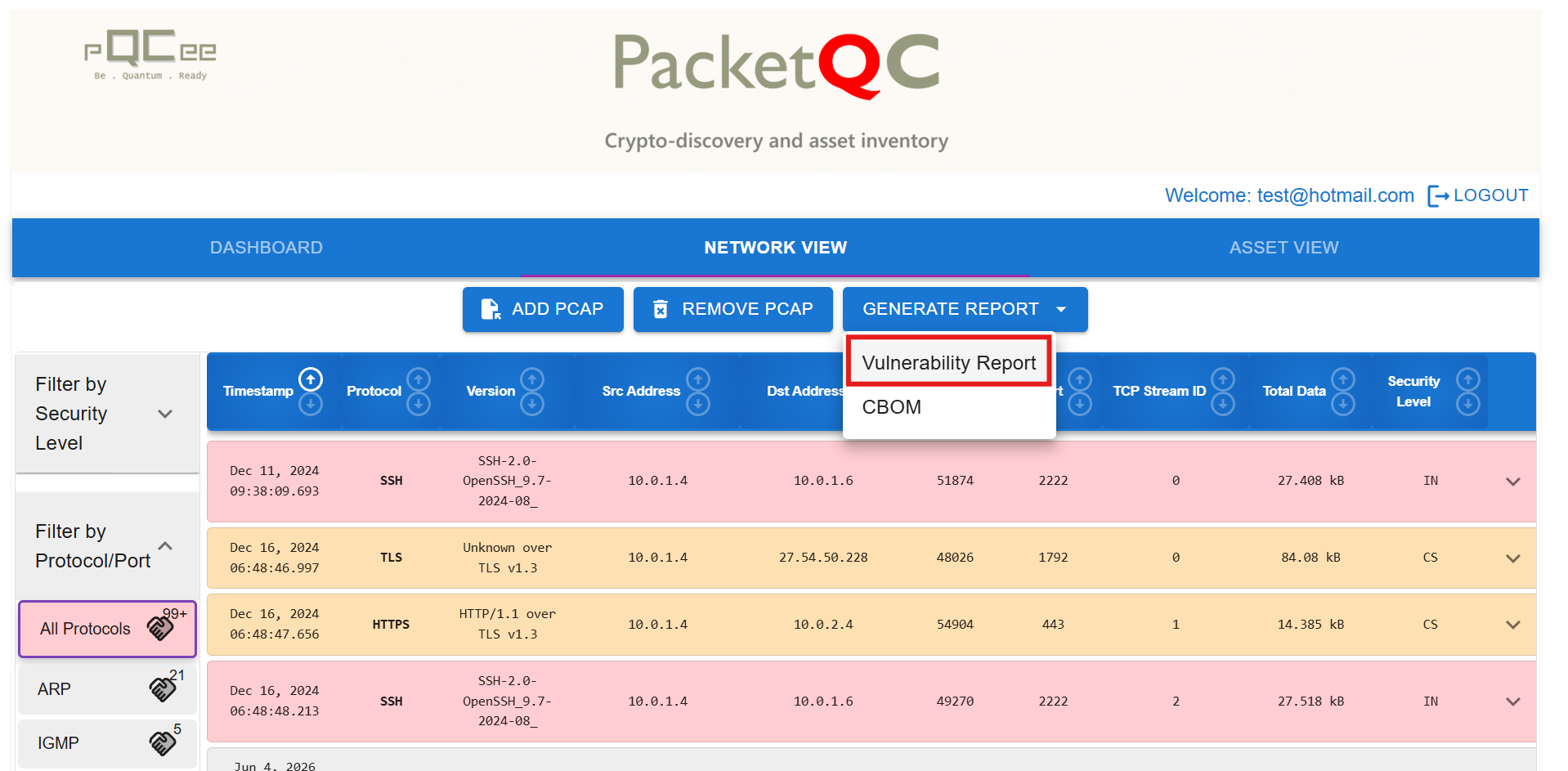Collapse the Filter by Protocol/Port panel
The width and height of the screenshot is (1568, 771).
[x=165, y=546]
